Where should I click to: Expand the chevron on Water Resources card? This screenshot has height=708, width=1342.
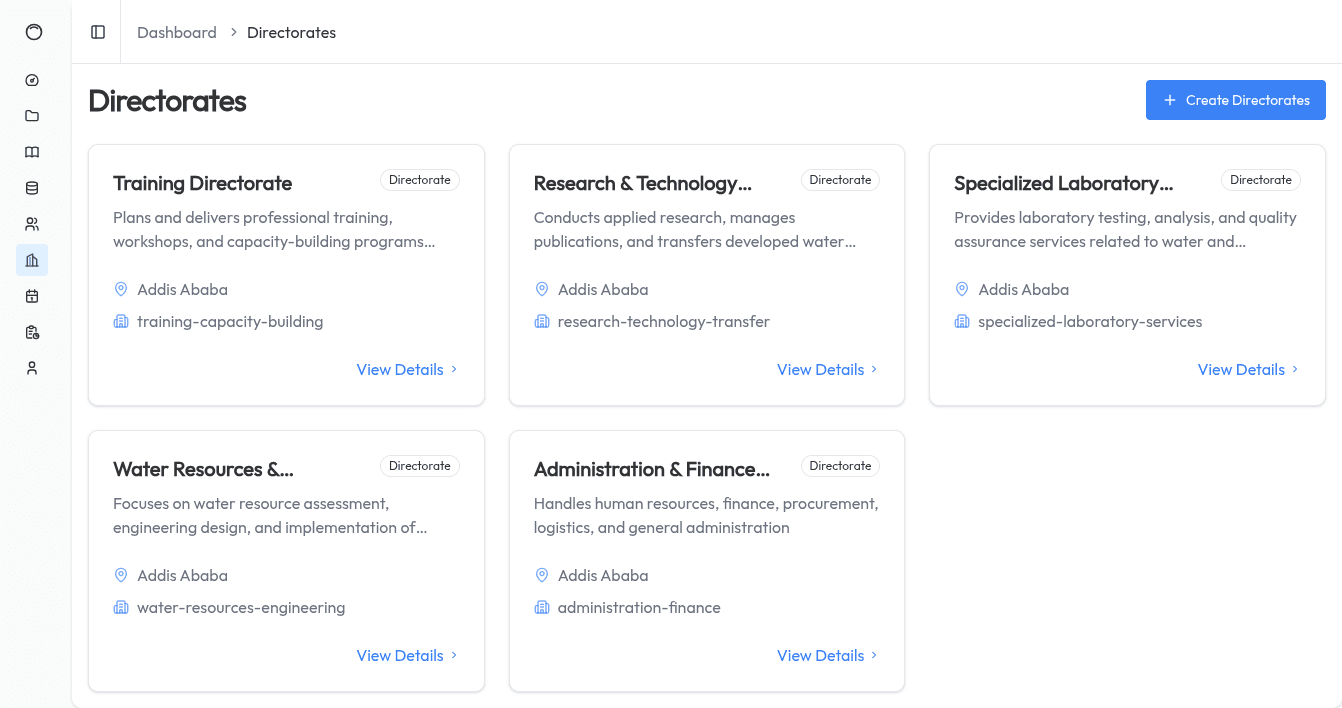tap(453, 655)
